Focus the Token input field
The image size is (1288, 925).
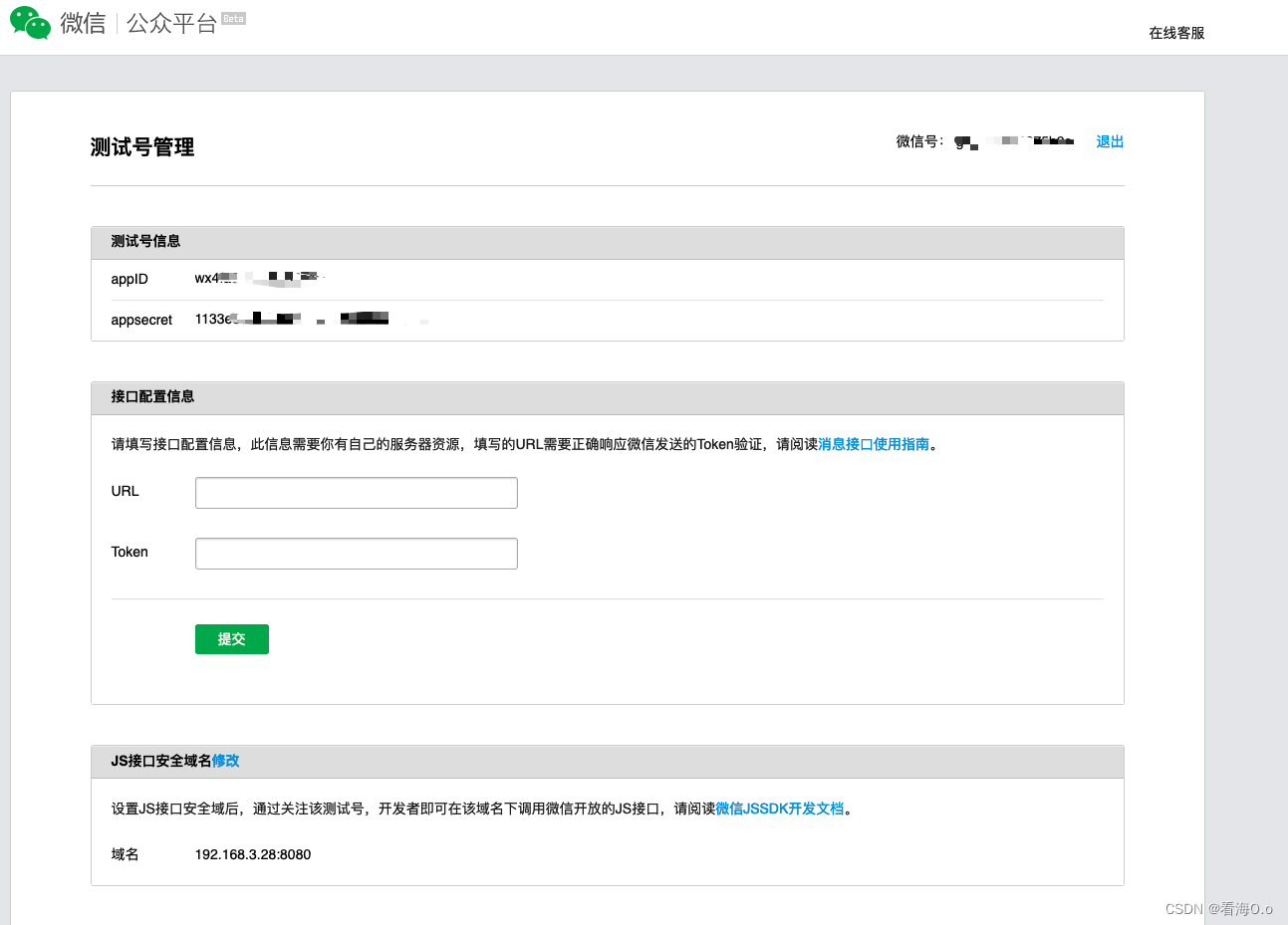click(x=357, y=554)
